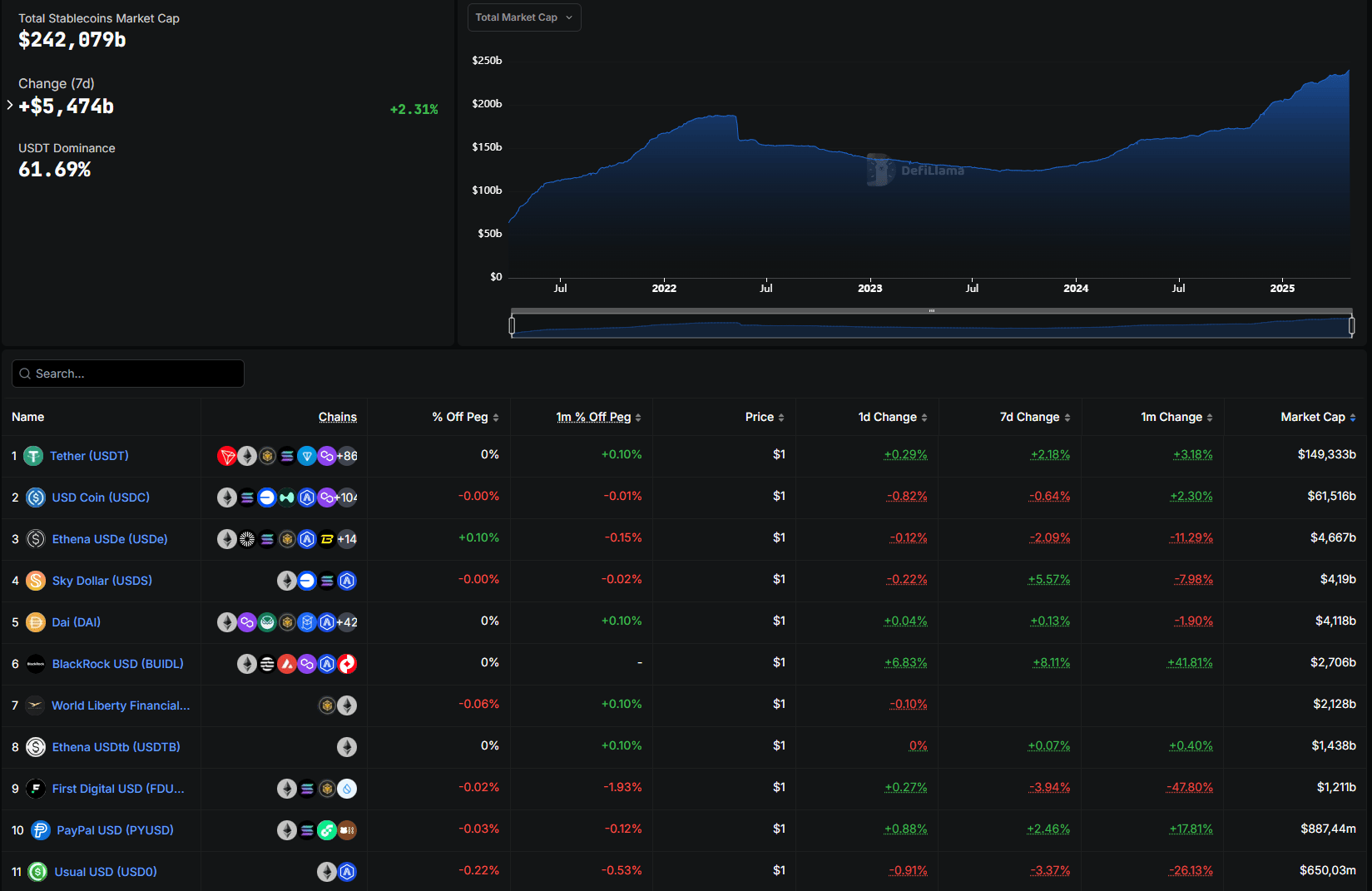Click the USD Coin (USDC) logo icon
Viewport: 1372px width, 891px height.
click(36, 497)
